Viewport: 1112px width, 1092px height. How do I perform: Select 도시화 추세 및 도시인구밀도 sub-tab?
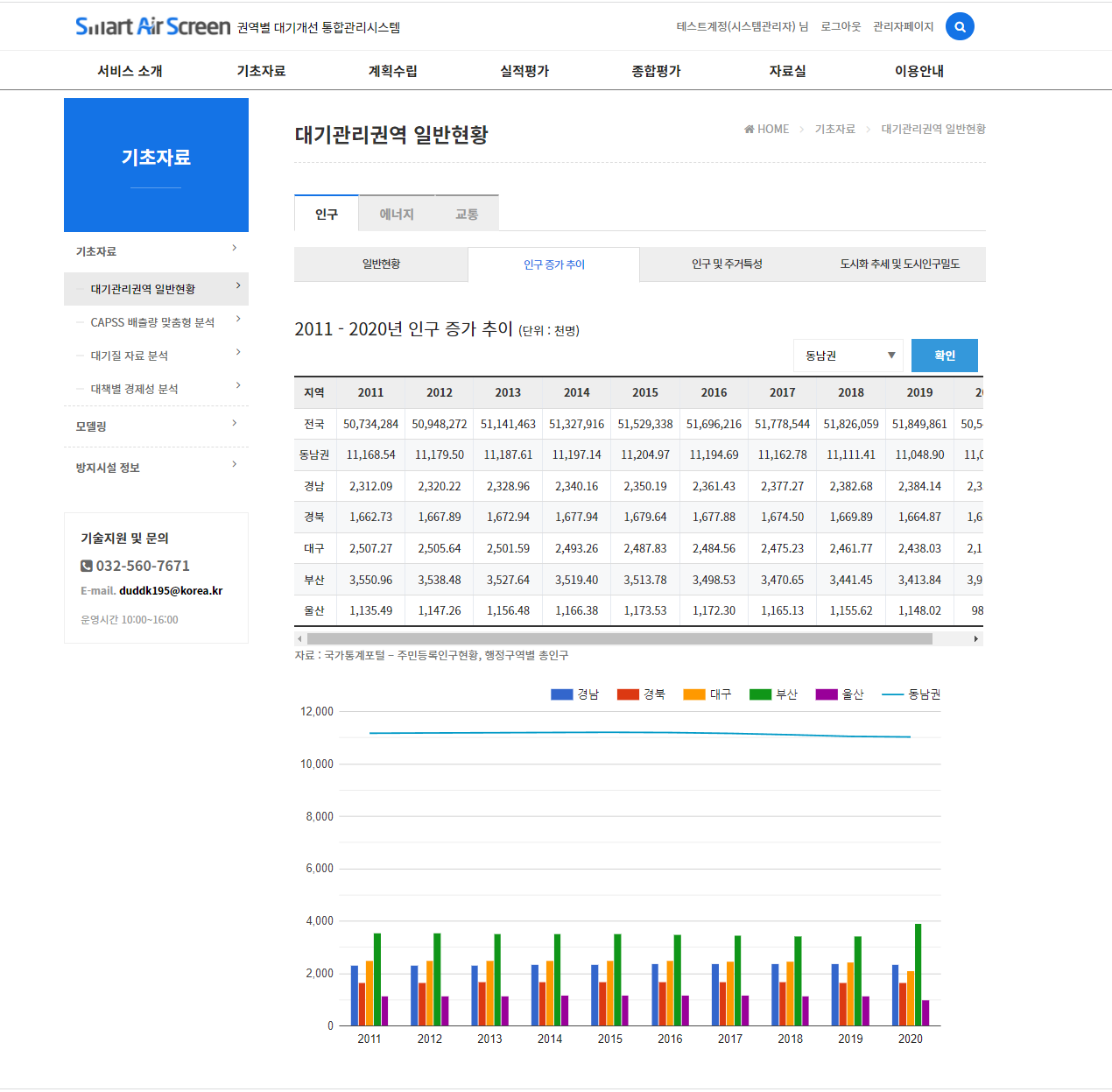tap(899, 264)
